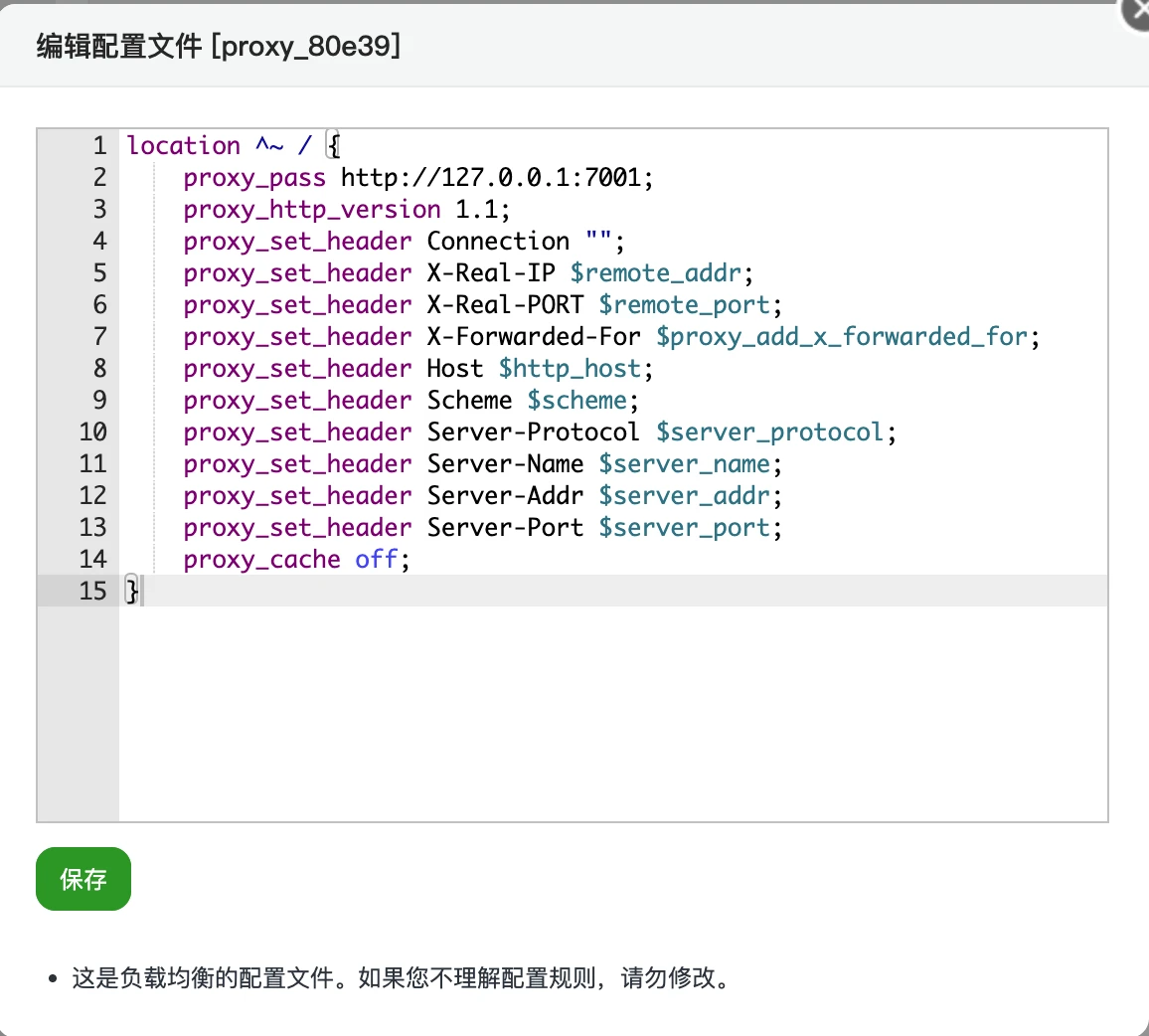Click the $http_host variable
Screen dimensions: 1149x1036
[x=571, y=369]
